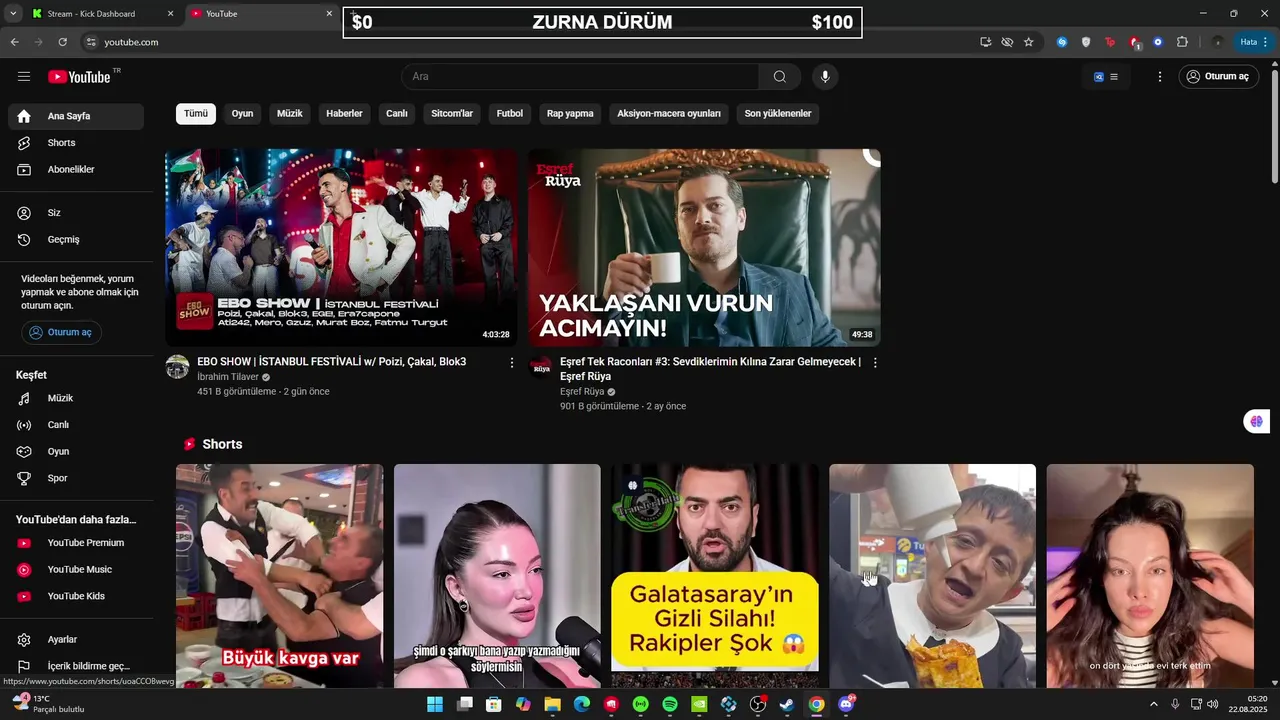Open OBS Studio from the taskbar
Screen dimensions: 1280x720
click(x=758, y=704)
